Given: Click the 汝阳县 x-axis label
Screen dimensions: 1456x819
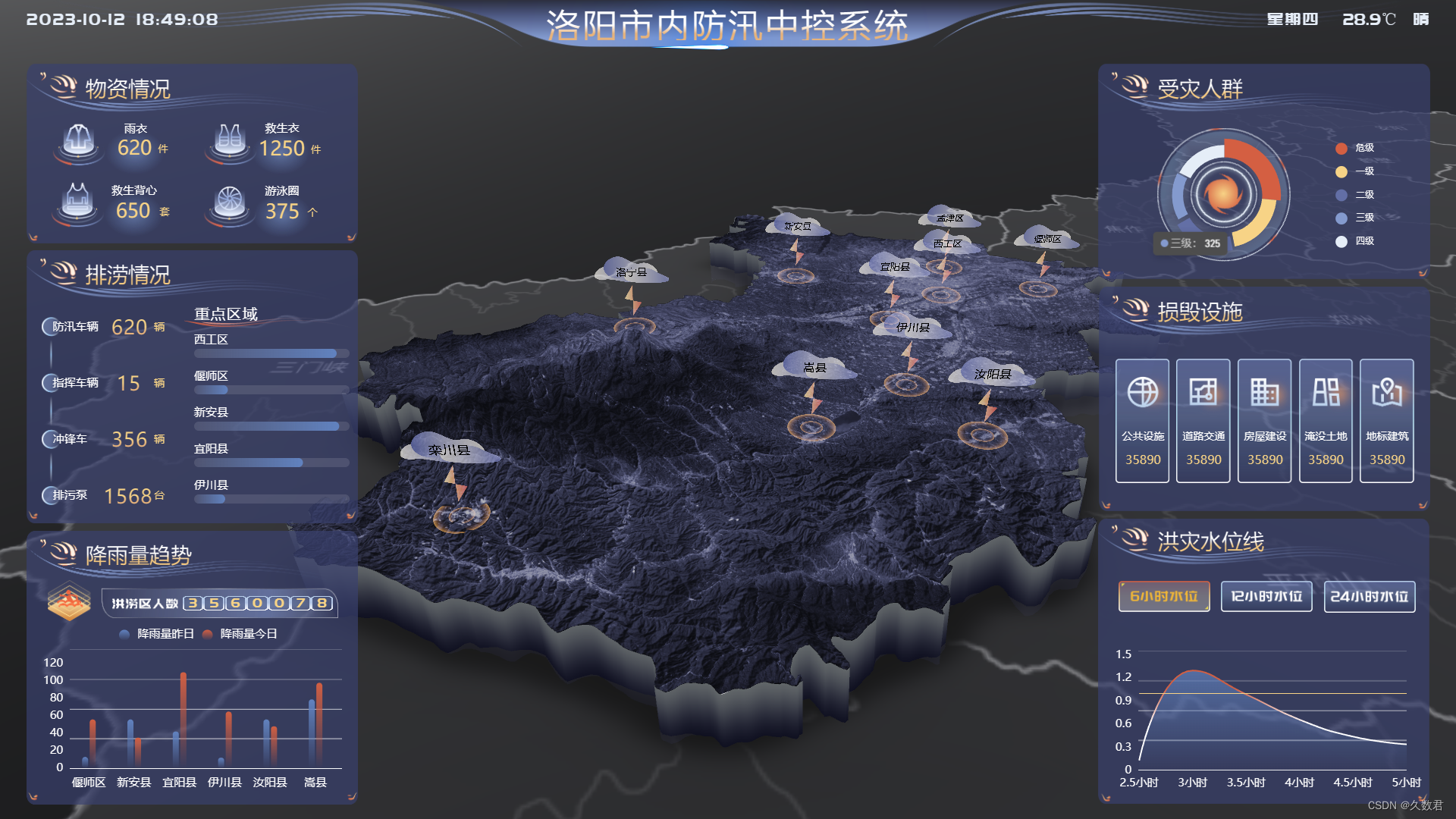Looking at the screenshot, I should [270, 783].
